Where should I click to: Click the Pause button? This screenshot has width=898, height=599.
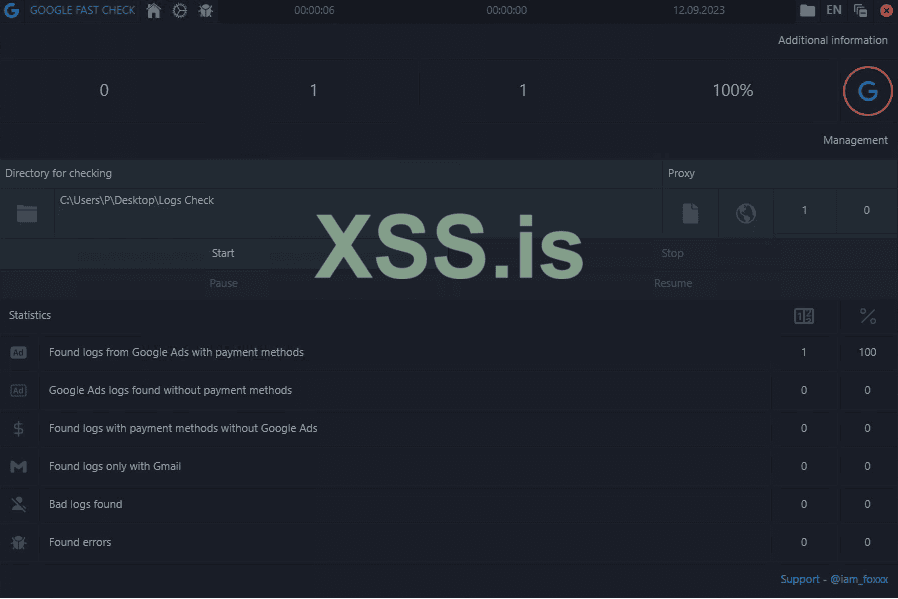coord(223,283)
